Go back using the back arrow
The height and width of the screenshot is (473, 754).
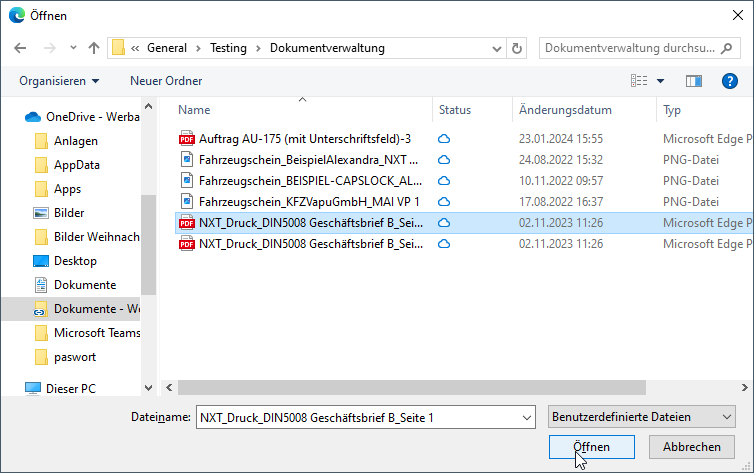[x=20, y=48]
